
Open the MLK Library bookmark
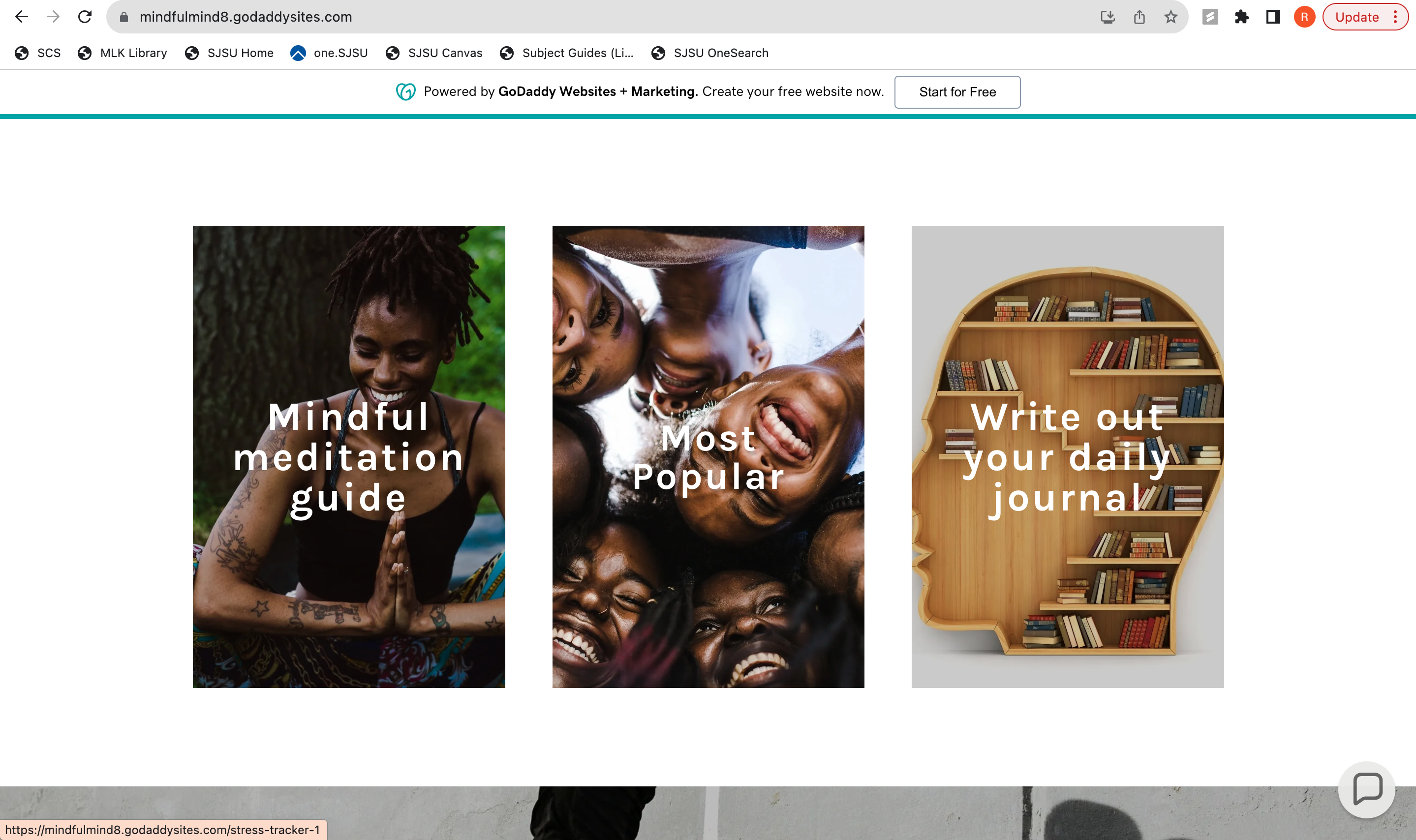[123, 53]
